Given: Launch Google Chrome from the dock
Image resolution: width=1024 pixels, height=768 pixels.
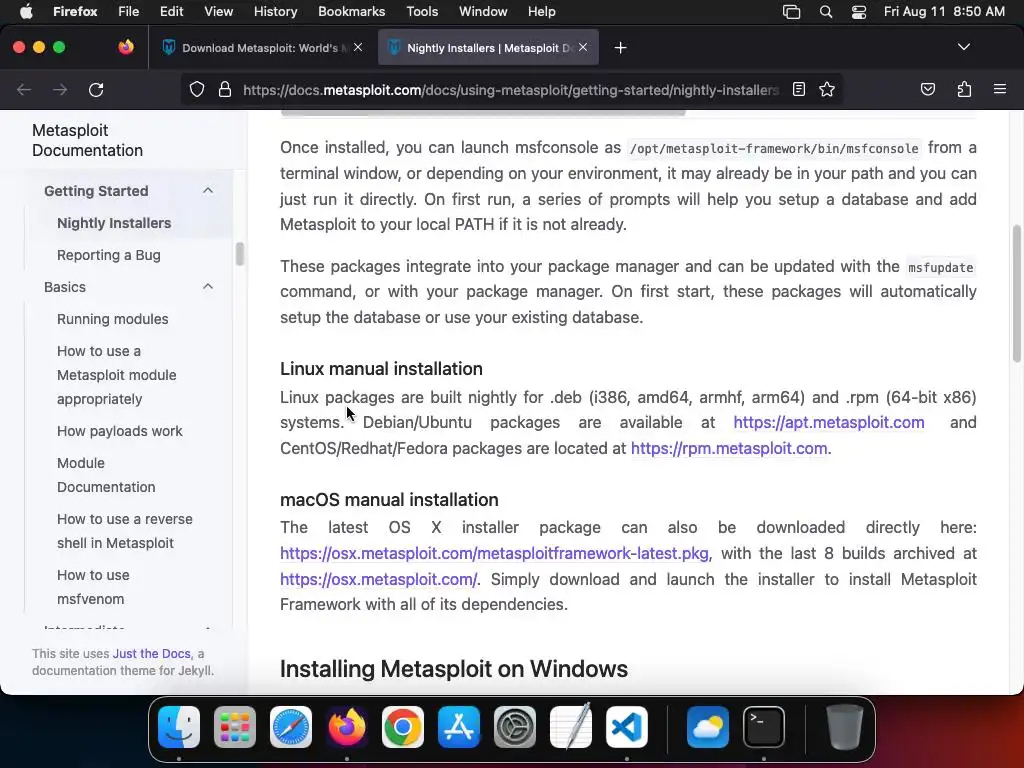Looking at the screenshot, I should (x=403, y=726).
